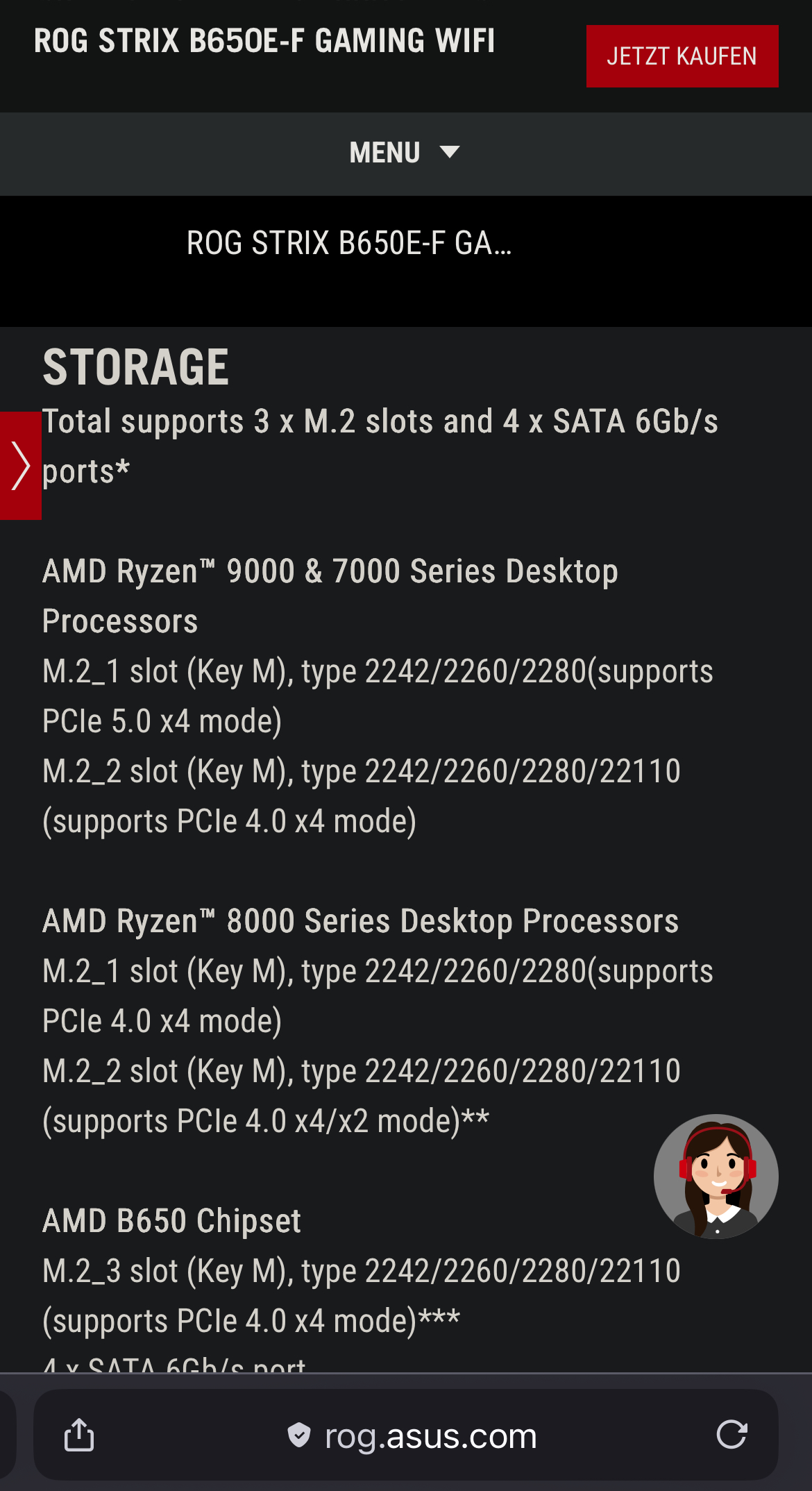This screenshot has width=812, height=1491.
Task: Reload the page with the refresh icon
Action: pos(731,1435)
